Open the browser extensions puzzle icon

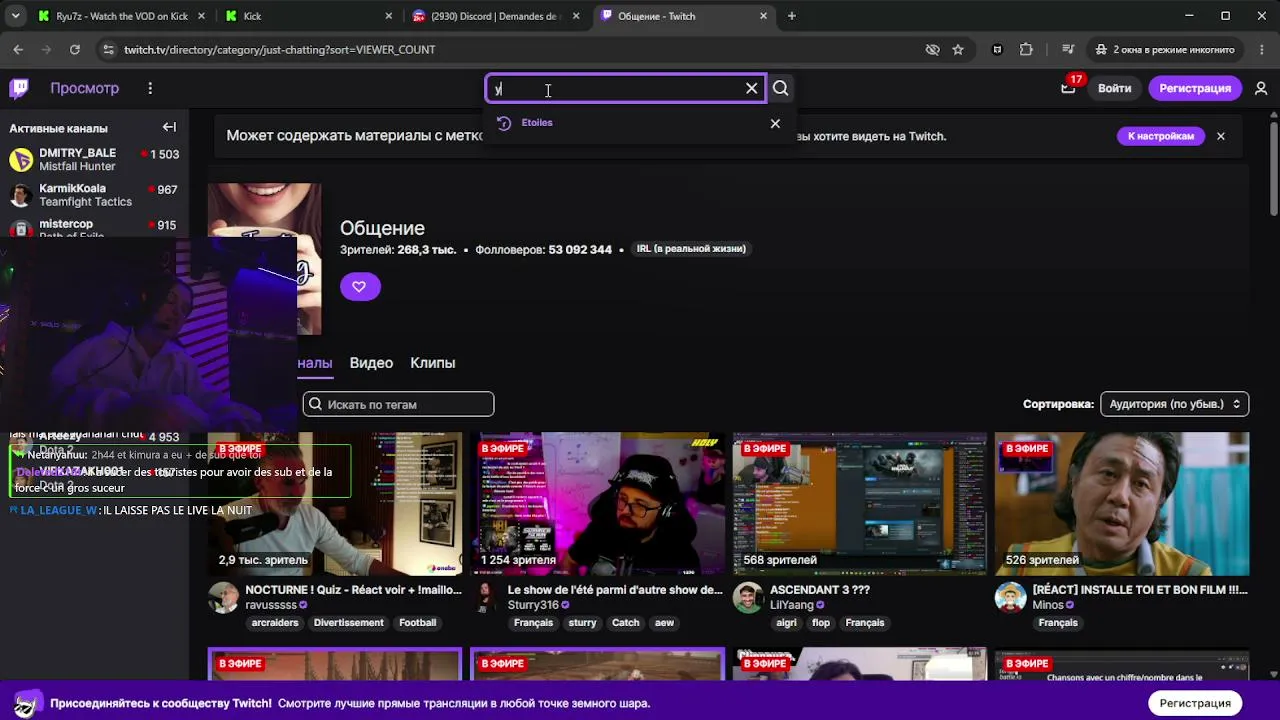1026,49
